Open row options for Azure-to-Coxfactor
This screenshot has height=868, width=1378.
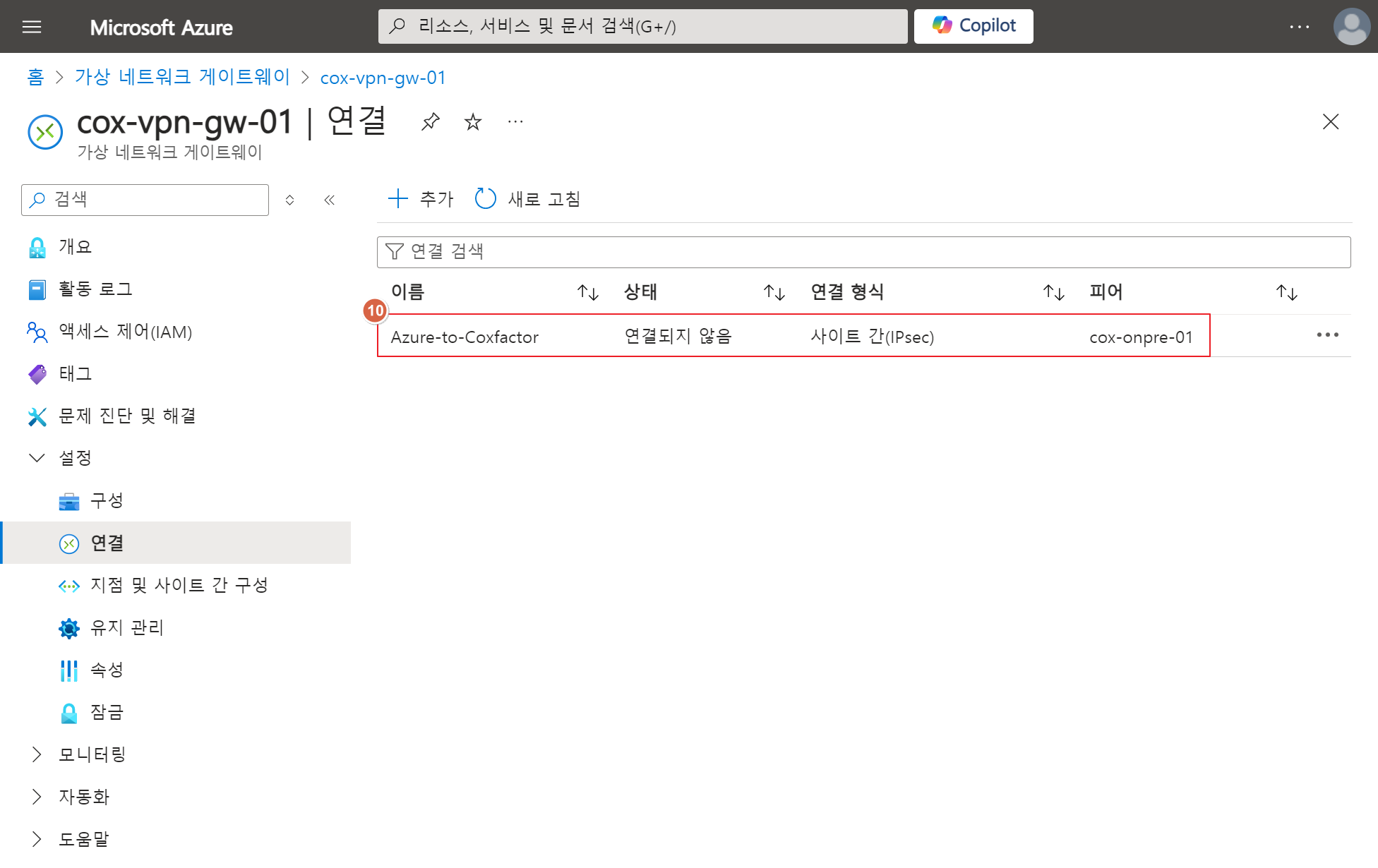point(1327,335)
